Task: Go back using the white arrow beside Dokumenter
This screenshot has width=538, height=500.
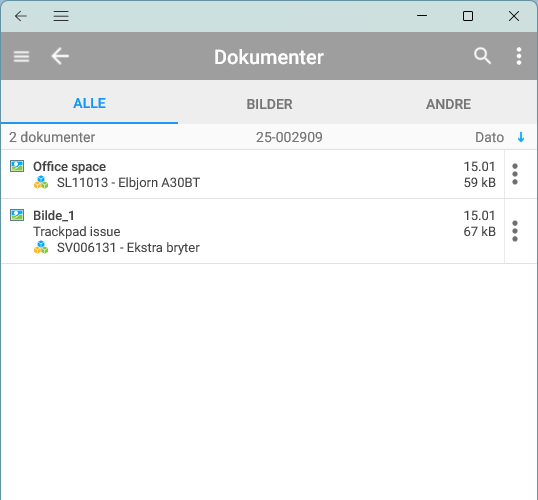Action: coord(60,56)
